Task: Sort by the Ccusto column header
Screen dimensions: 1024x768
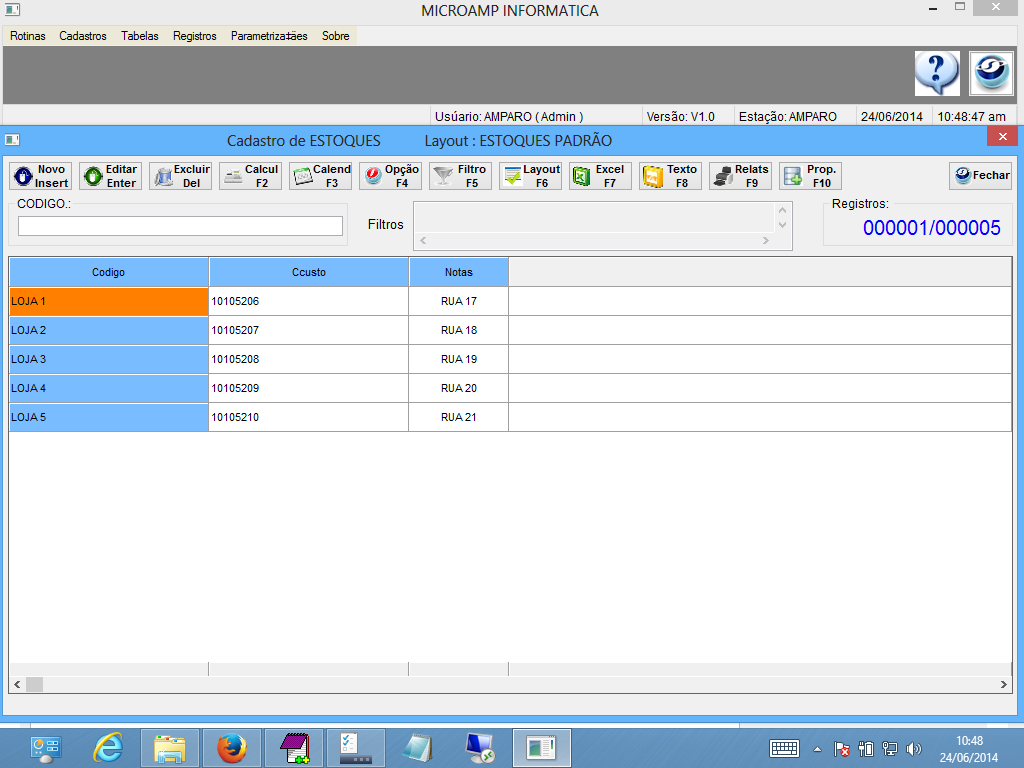Action: point(309,272)
